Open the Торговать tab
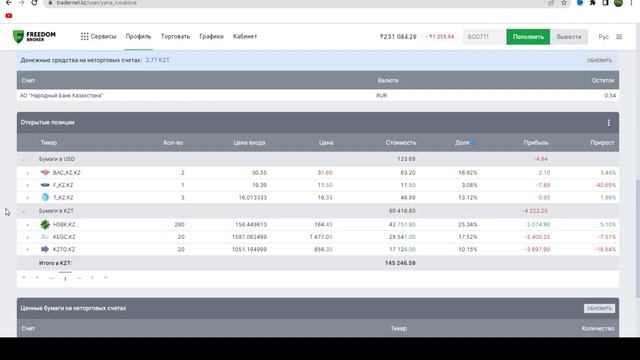This screenshot has width=640, height=360. [175, 36]
